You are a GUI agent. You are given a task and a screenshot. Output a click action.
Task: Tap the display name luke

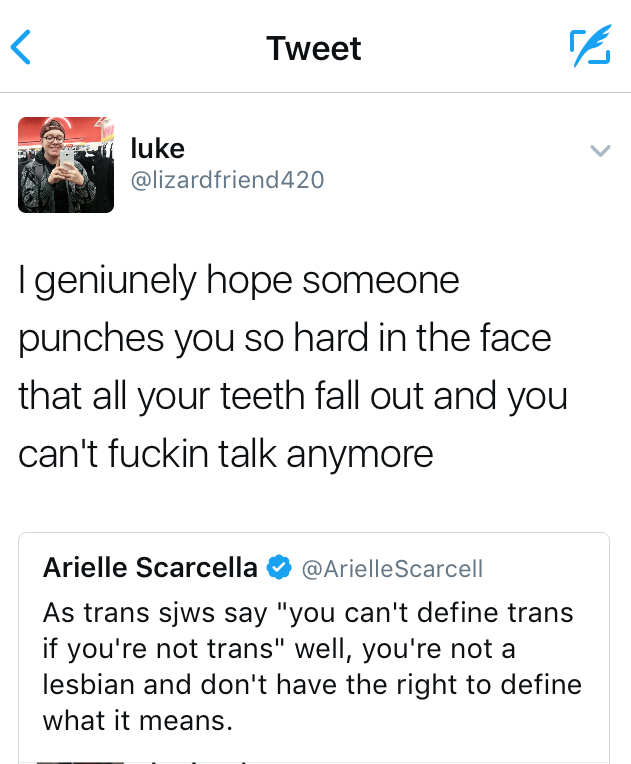(x=158, y=148)
